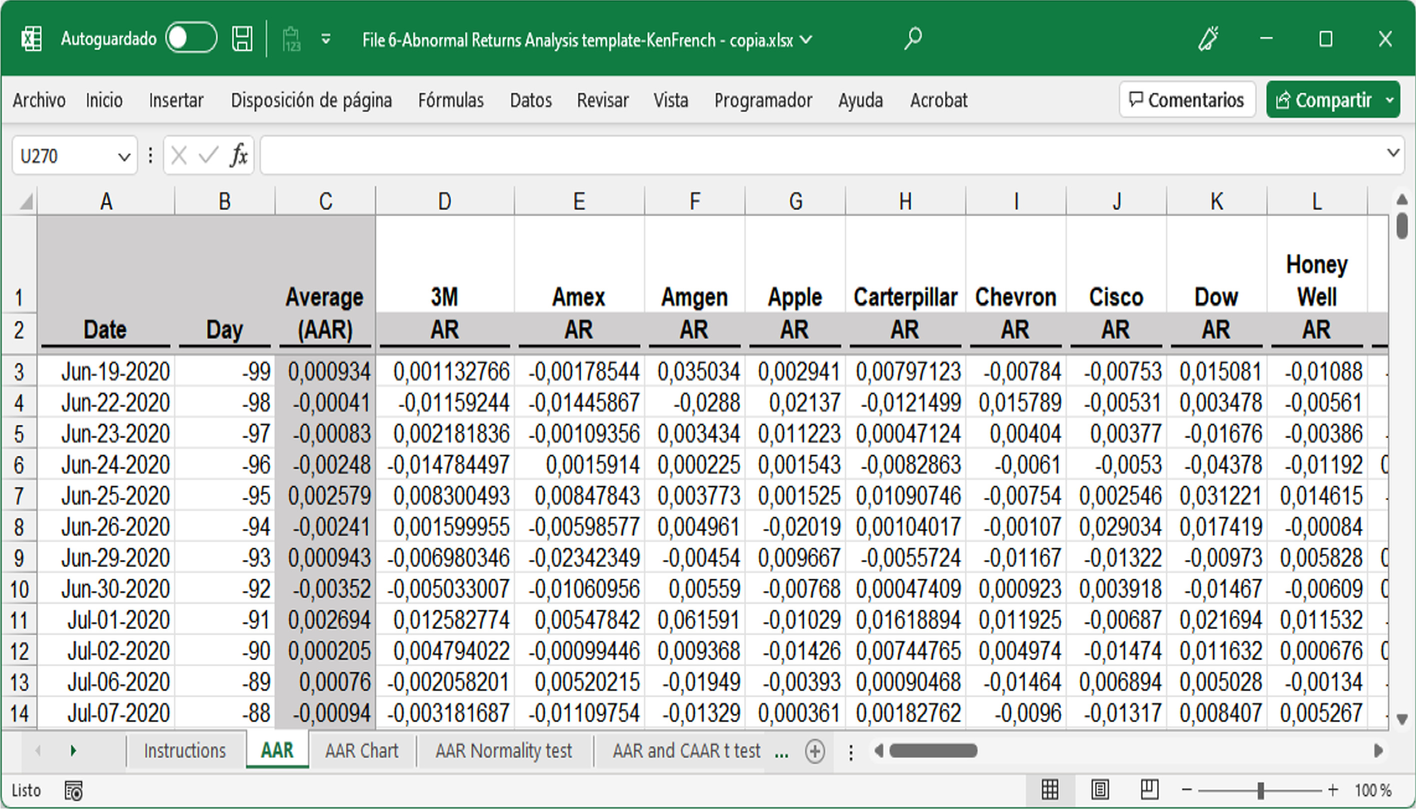Screen dimensions: 1416x809
Task: Click the horizontal scrollbar thumb
Action: pyautogui.click(x=933, y=751)
